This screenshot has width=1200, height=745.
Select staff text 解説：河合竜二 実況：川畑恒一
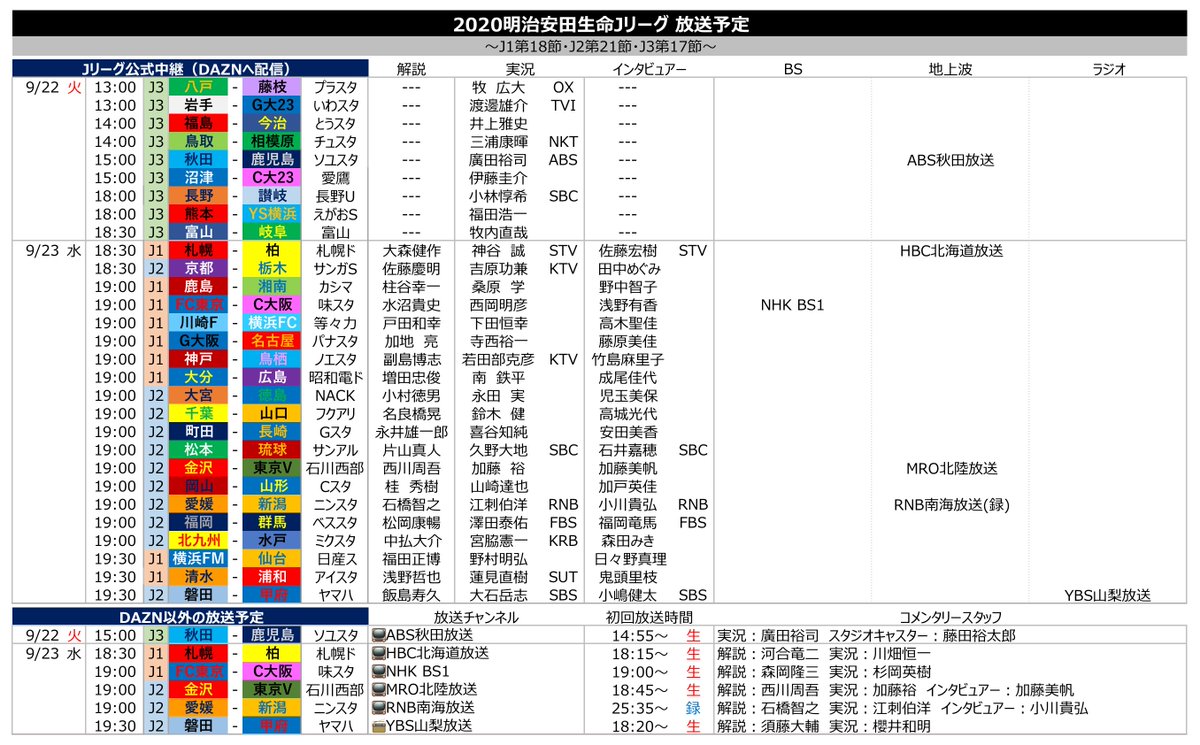(x=824, y=653)
